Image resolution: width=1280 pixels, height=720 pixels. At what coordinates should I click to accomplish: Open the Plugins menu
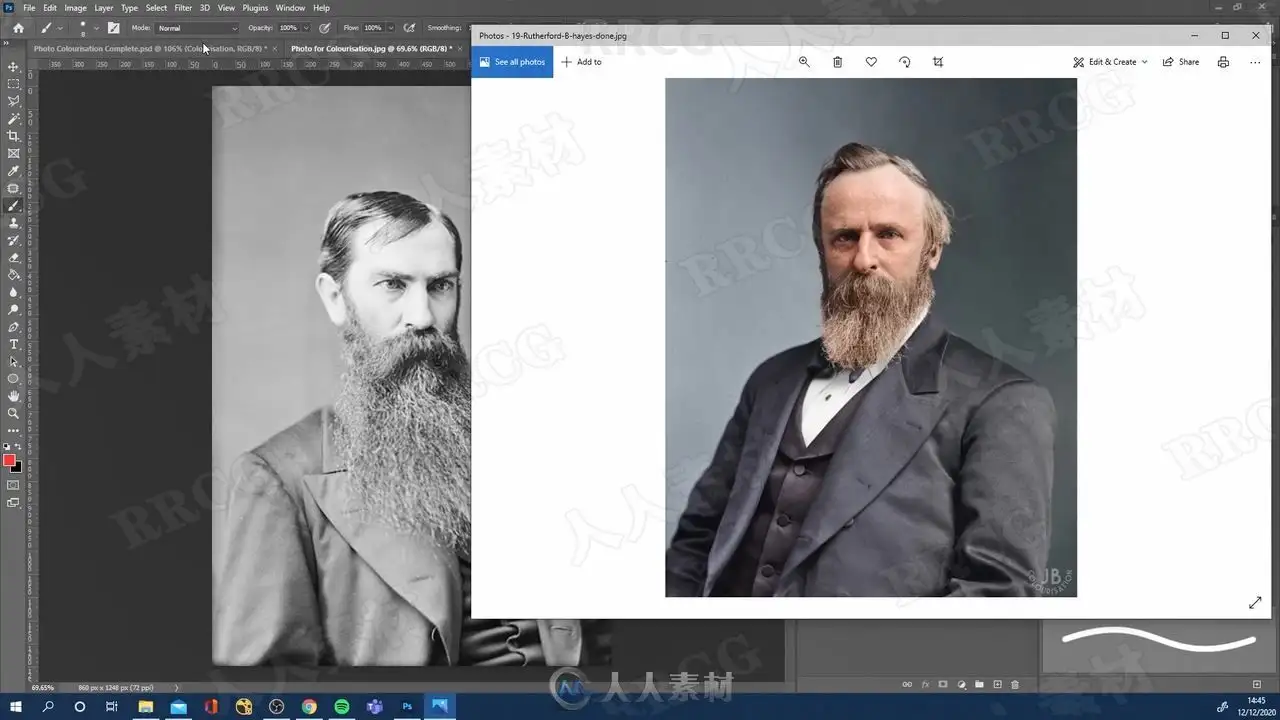point(255,8)
